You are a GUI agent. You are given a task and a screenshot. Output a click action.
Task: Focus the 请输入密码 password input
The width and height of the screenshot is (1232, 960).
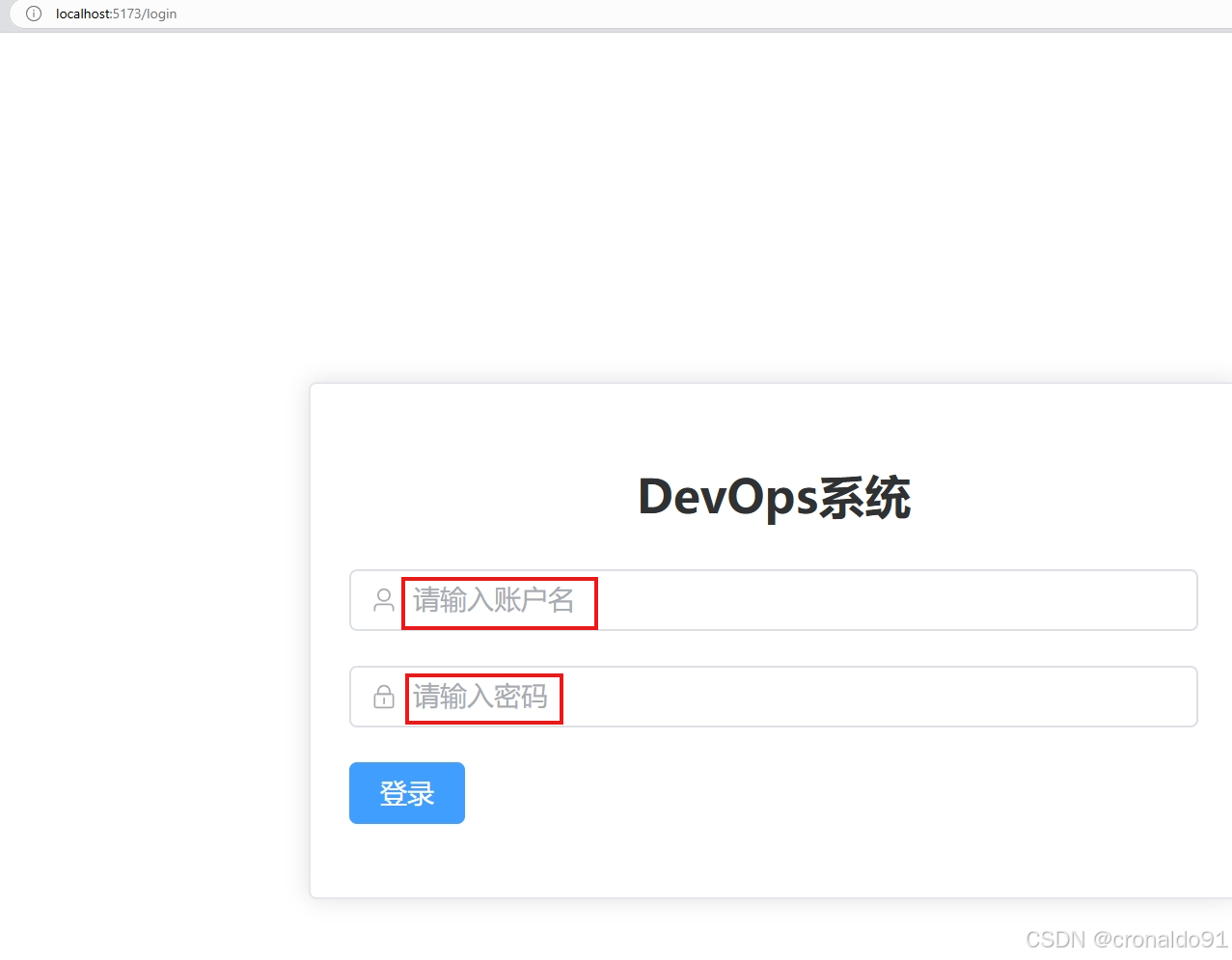(x=774, y=697)
